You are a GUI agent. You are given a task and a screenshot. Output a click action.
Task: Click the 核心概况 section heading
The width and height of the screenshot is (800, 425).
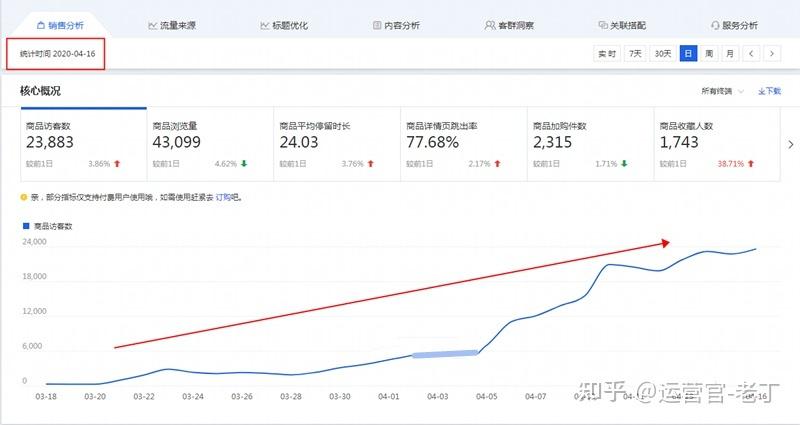(x=40, y=91)
